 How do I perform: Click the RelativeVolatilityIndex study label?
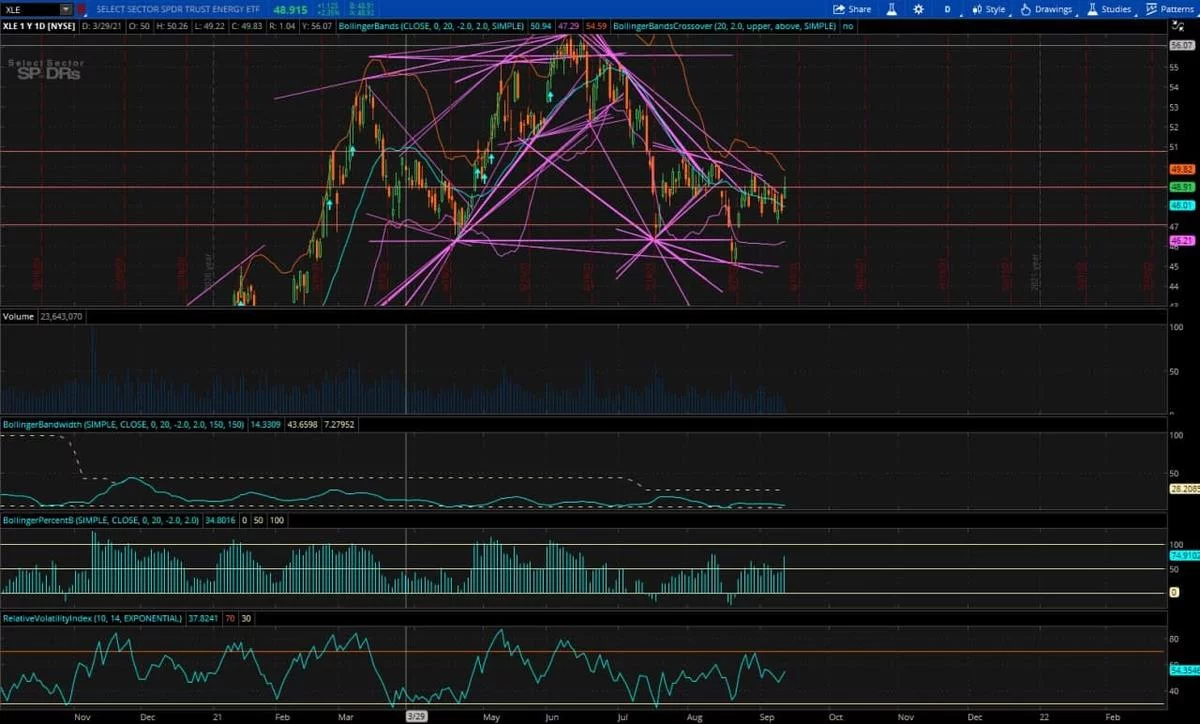[92, 618]
